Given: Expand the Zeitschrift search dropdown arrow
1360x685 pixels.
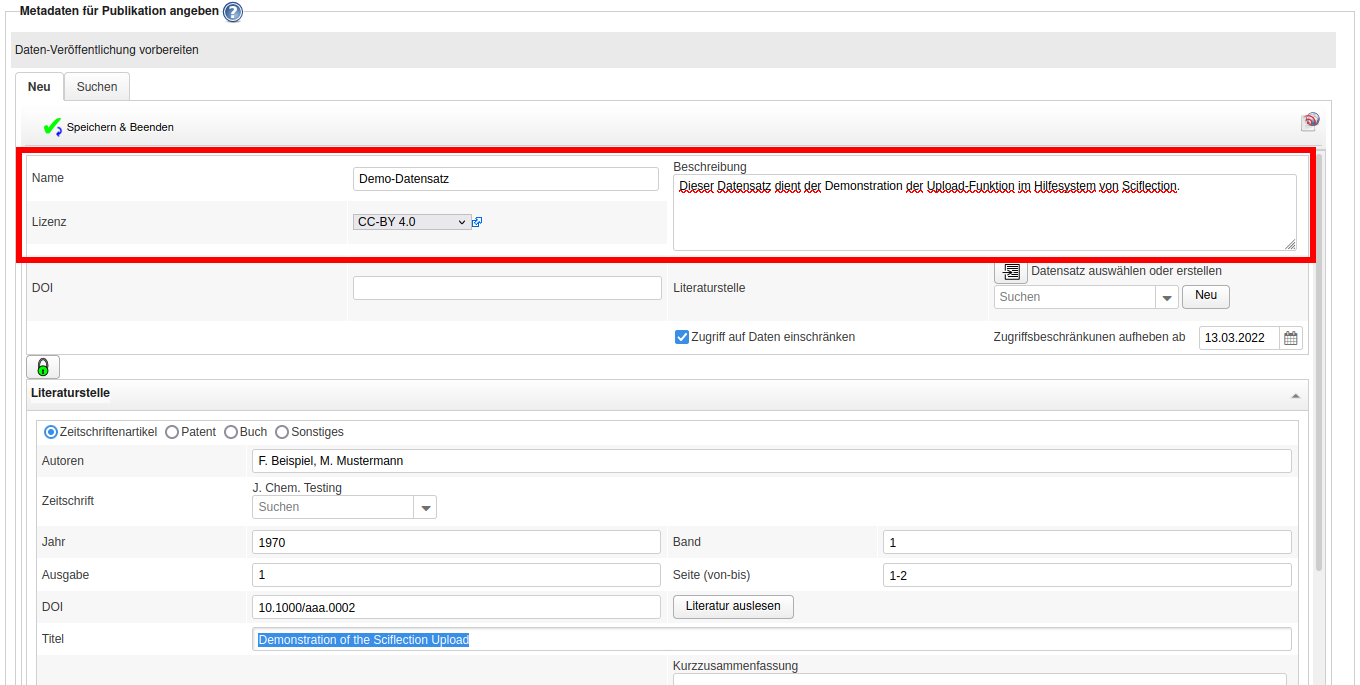Looking at the screenshot, I should click(426, 508).
